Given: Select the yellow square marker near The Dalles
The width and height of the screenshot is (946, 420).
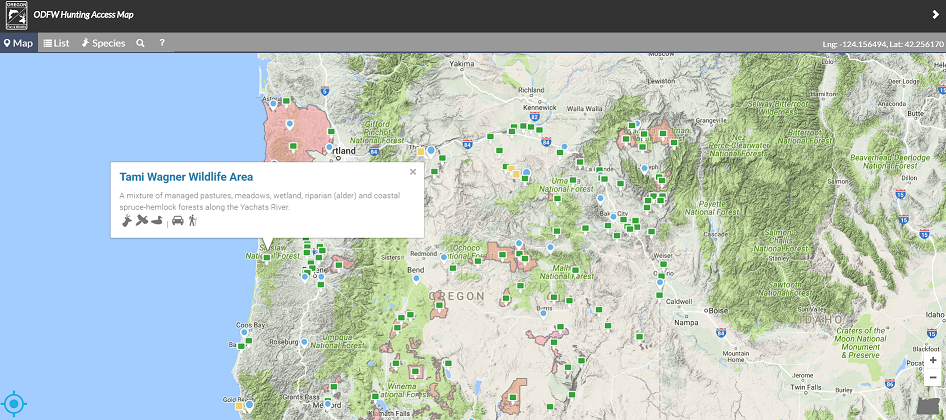Looking at the screenshot, I should (421, 151).
